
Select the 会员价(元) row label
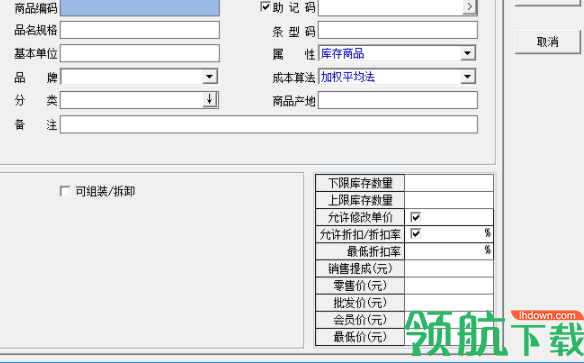point(360,320)
